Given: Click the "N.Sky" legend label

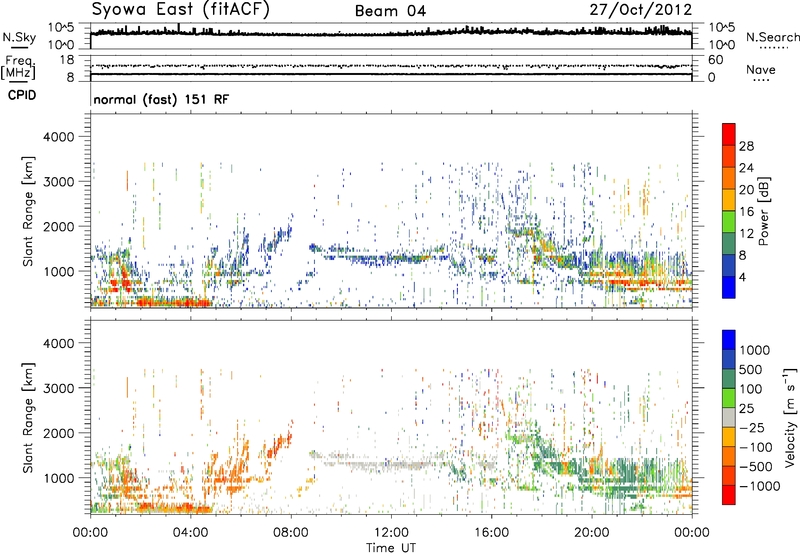Looking at the screenshot, I should (x=19, y=37).
